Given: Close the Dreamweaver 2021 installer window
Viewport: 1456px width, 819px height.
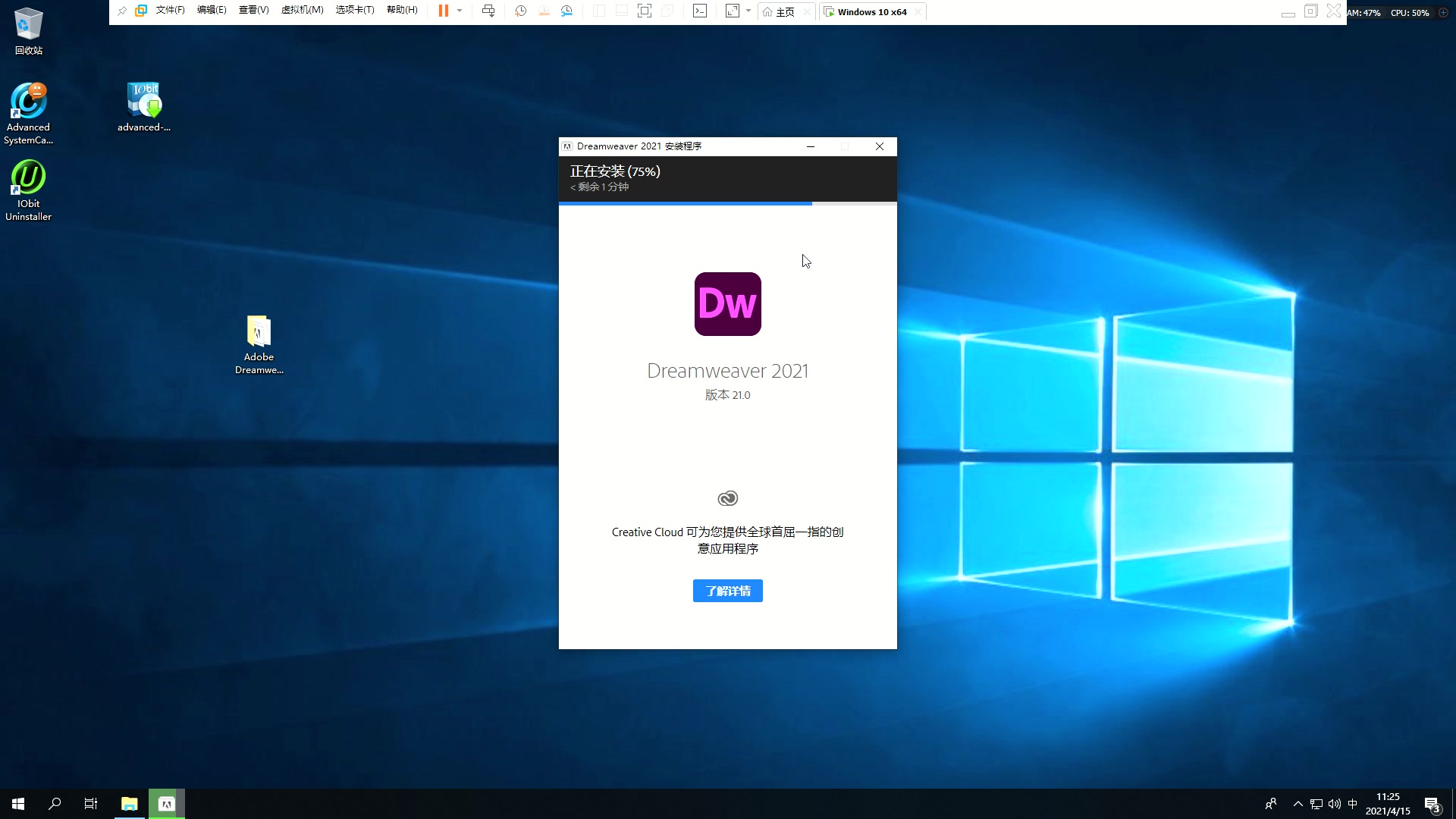Looking at the screenshot, I should click(x=880, y=146).
